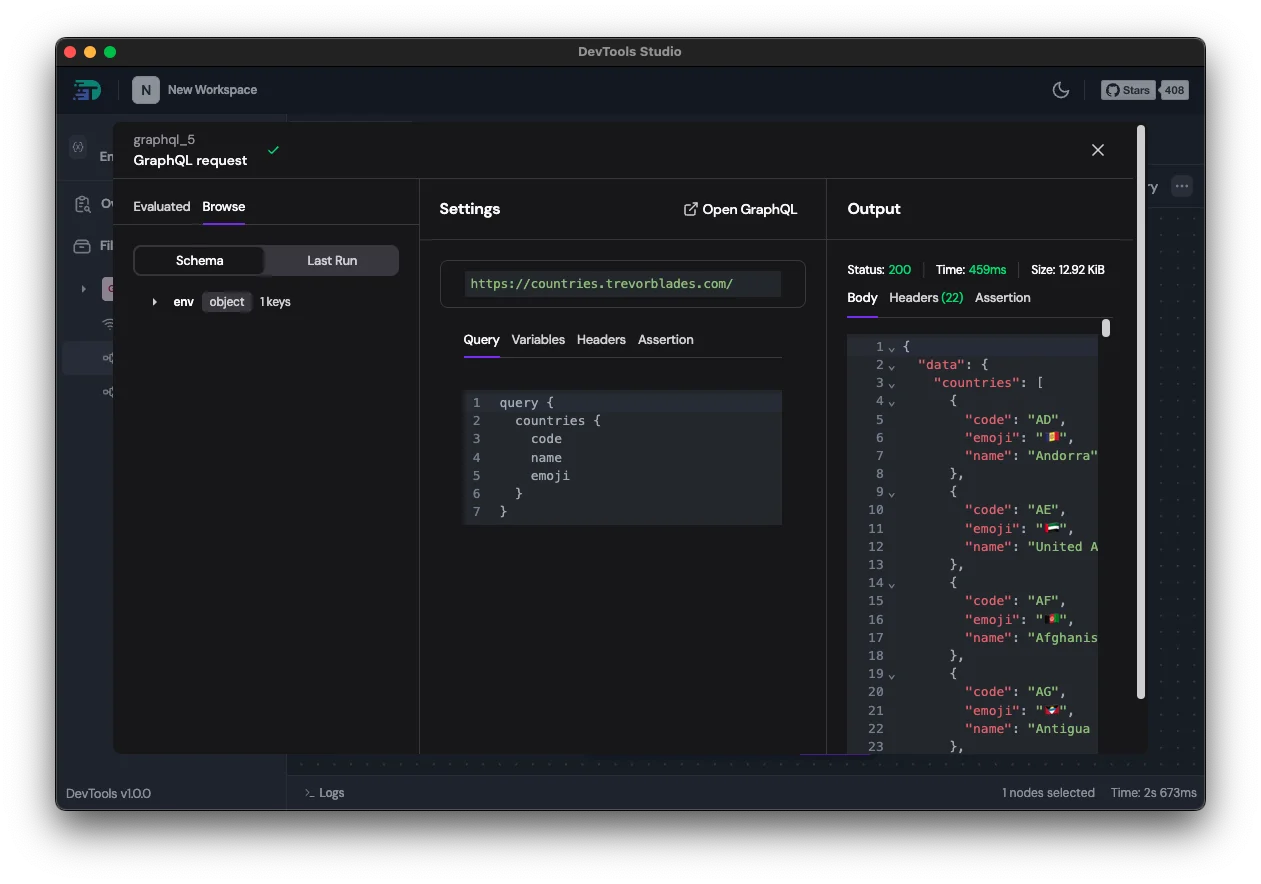The width and height of the screenshot is (1261, 884).
Task: Click the Files box icon in sidebar
Action: [x=83, y=246]
